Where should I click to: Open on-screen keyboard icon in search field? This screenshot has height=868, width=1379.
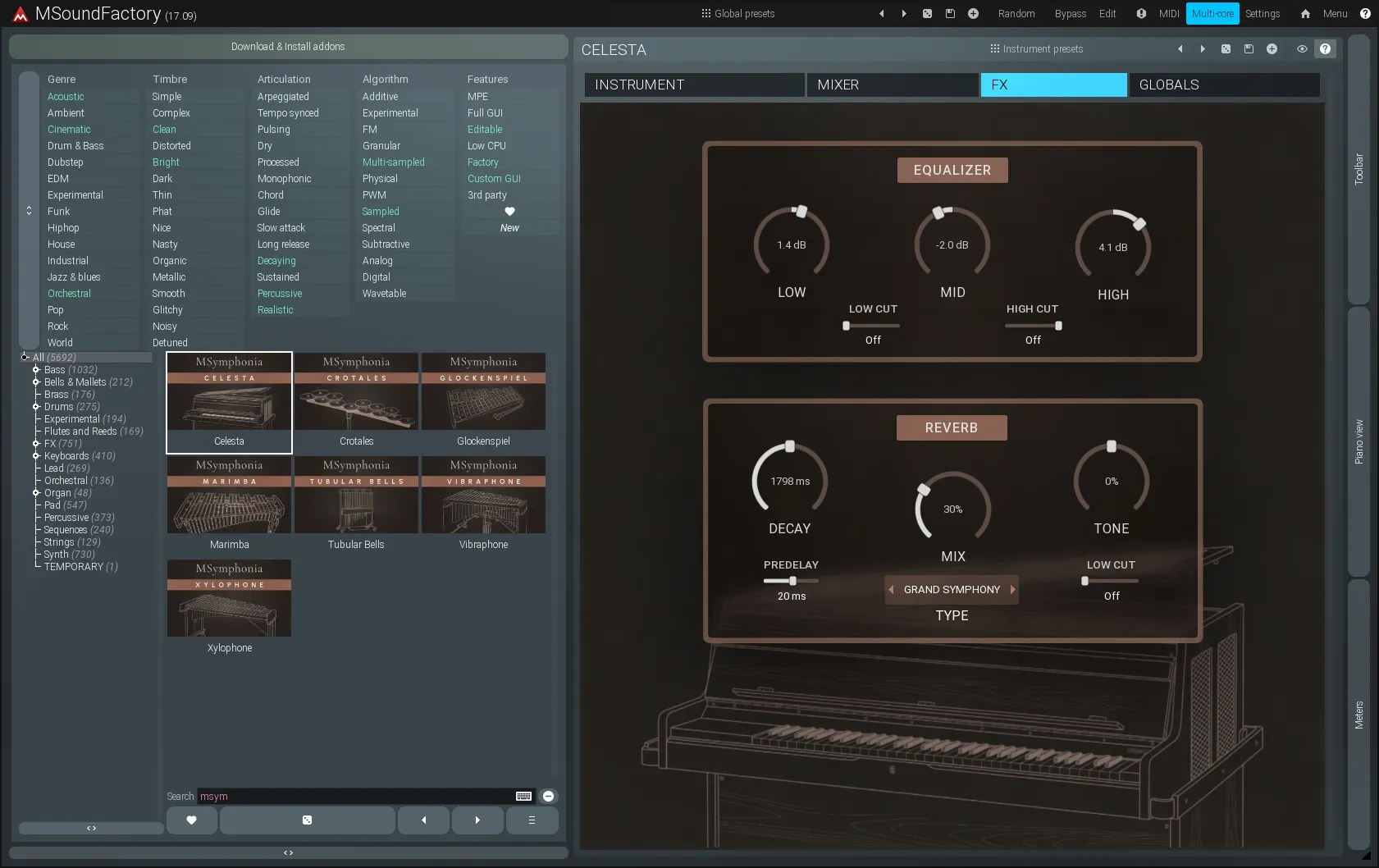523,796
